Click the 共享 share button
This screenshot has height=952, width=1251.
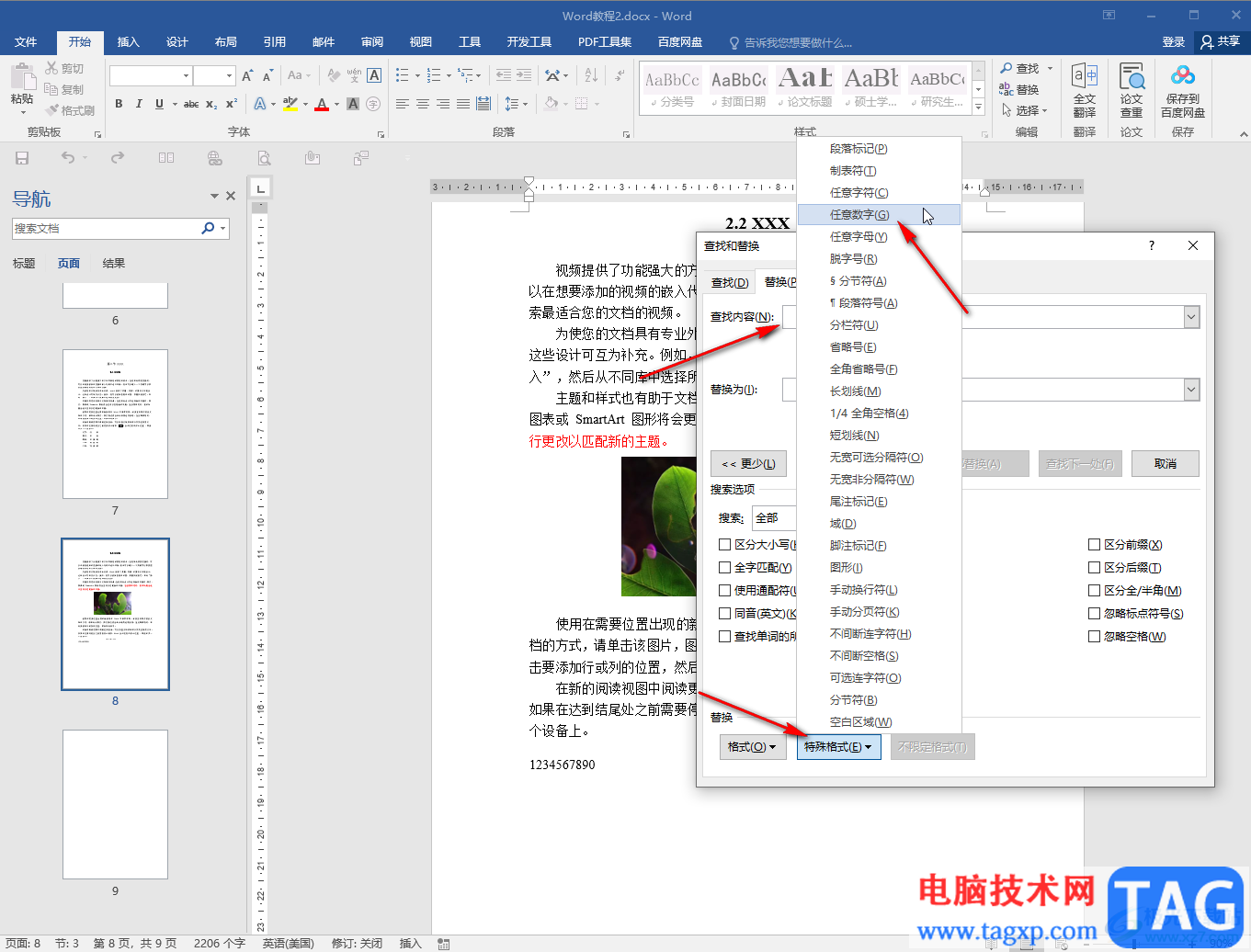(1221, 42)
